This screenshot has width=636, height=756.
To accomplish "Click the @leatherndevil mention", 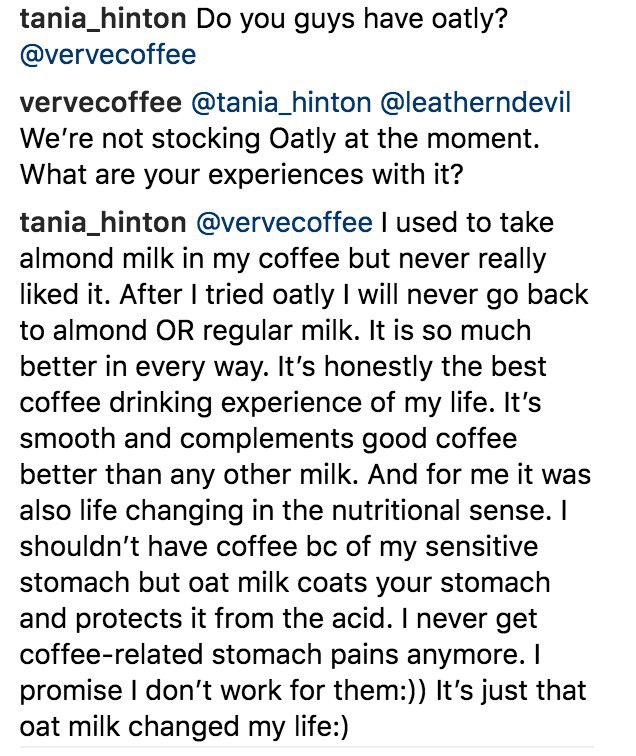I will [475, 103].
